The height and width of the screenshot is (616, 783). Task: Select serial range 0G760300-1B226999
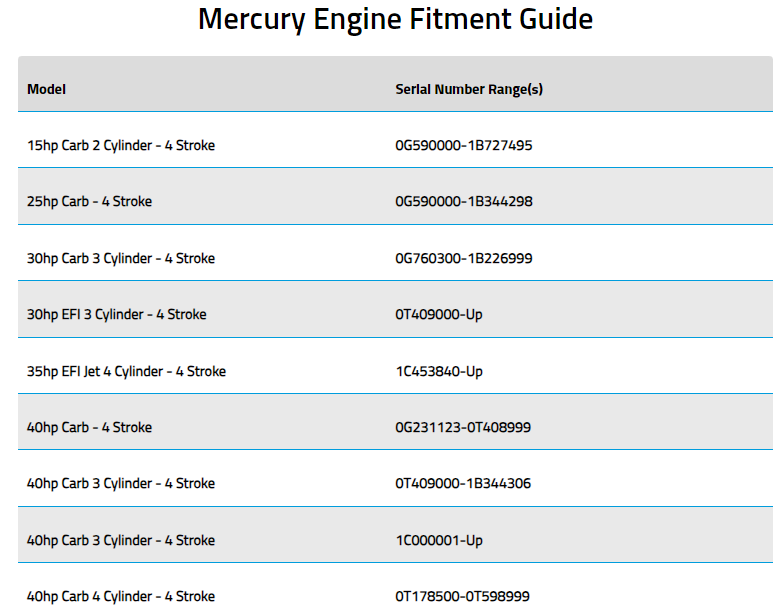coord(464,258)
